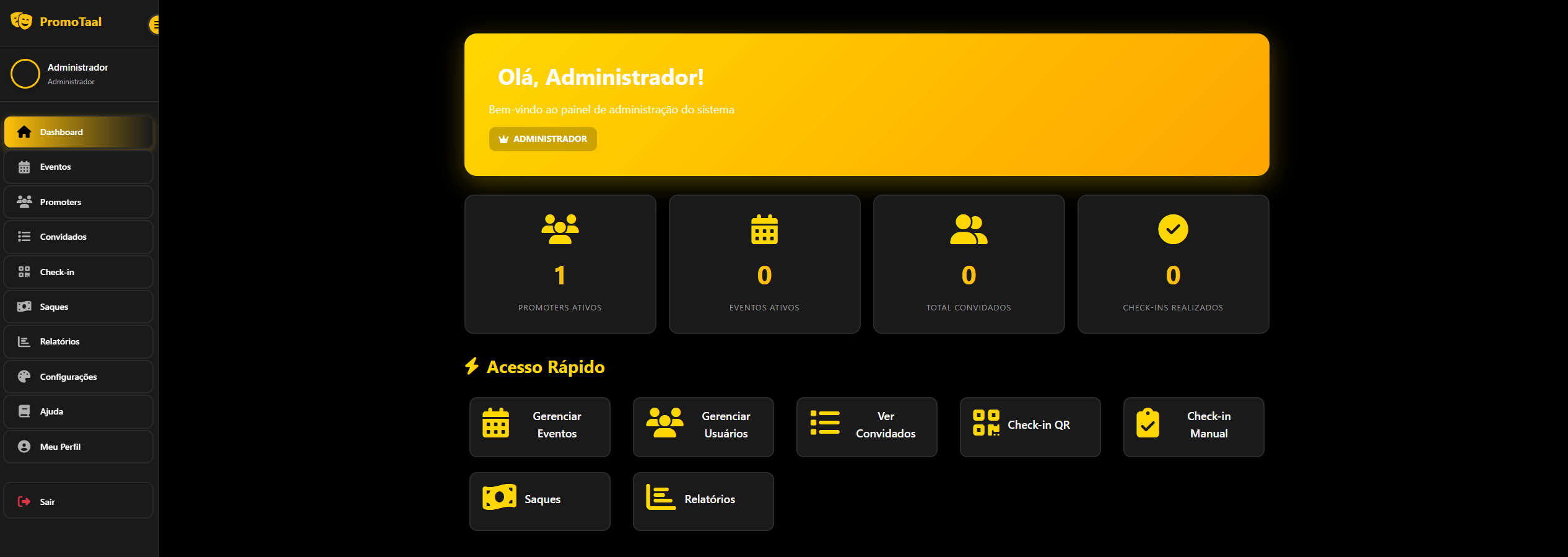The image size is (1568, 557).
Task: Open the Administrador profile avatar circle
Action: 25,74
